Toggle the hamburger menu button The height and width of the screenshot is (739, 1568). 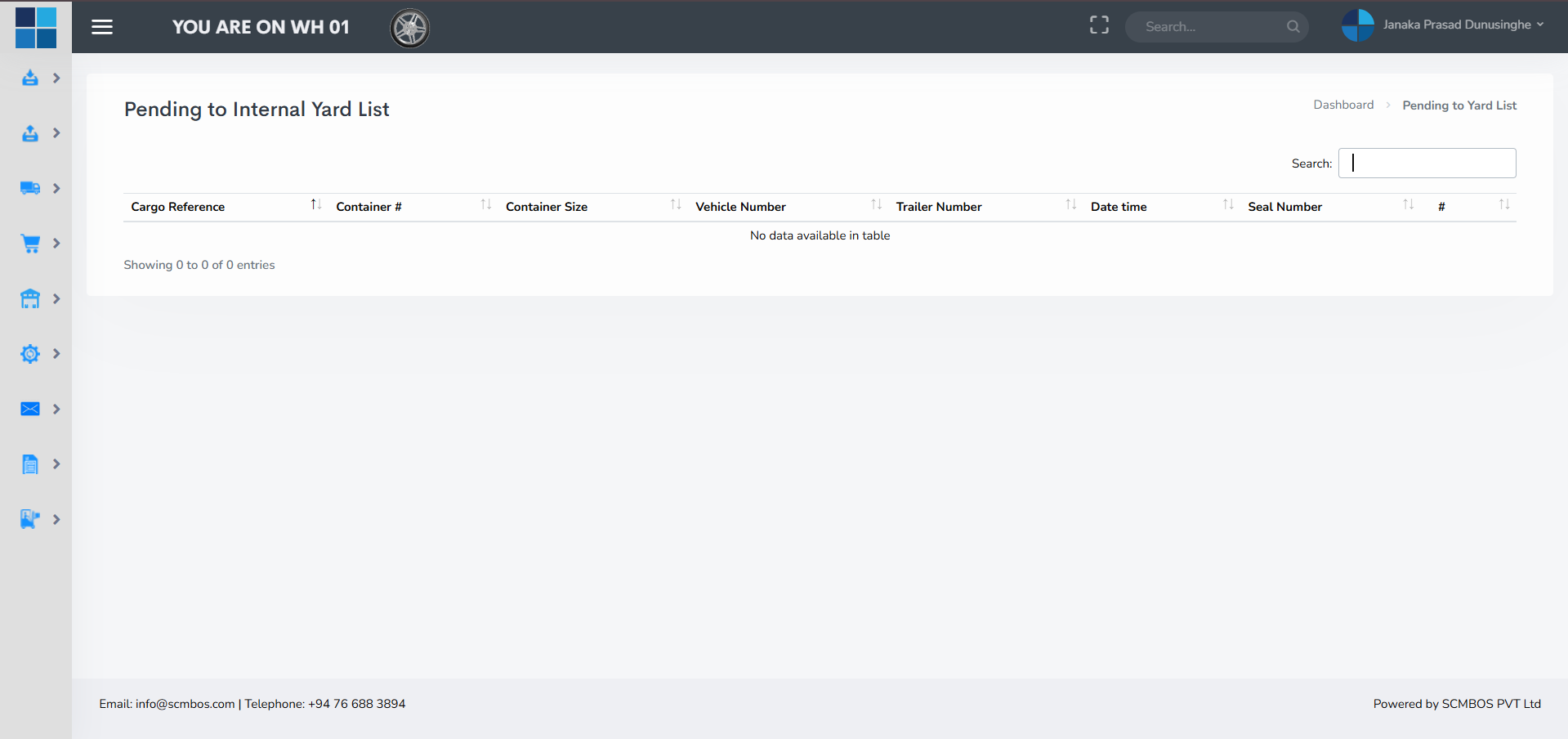click(x=102, y=27)
